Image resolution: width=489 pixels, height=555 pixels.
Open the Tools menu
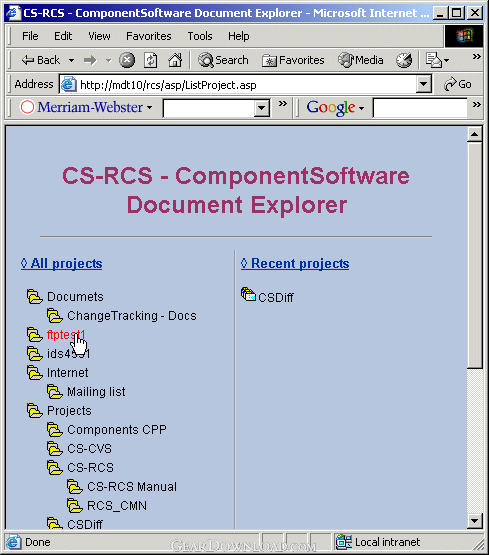click(200, 36)
